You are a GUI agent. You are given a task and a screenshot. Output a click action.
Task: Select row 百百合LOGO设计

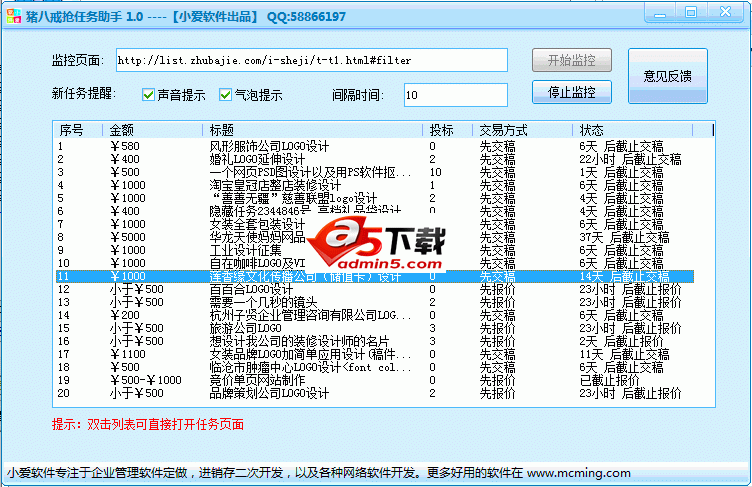click(374, 289)
